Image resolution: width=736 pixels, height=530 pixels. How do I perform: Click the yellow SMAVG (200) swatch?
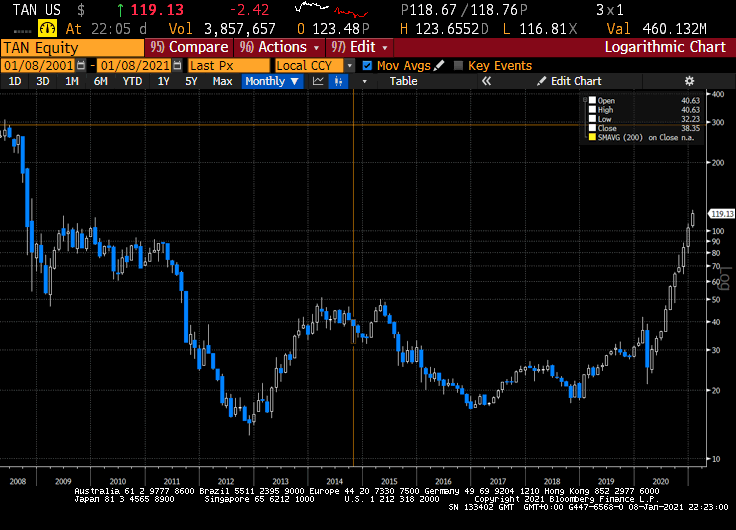(592, 137)
